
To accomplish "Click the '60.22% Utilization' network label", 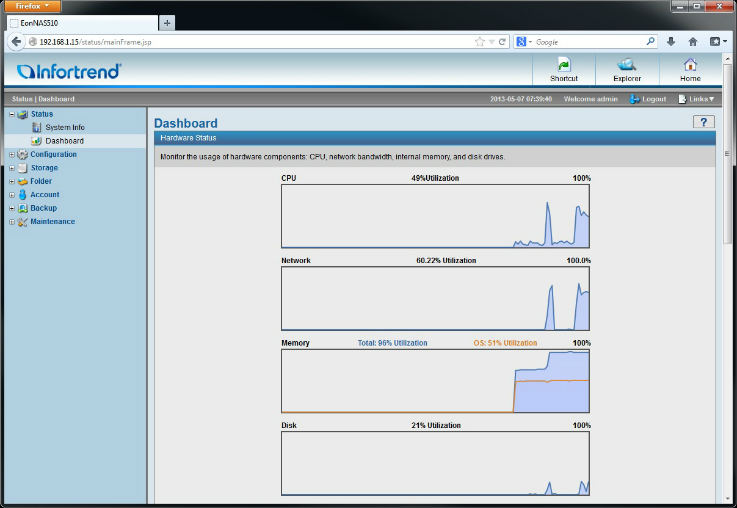I will [446, 260].
